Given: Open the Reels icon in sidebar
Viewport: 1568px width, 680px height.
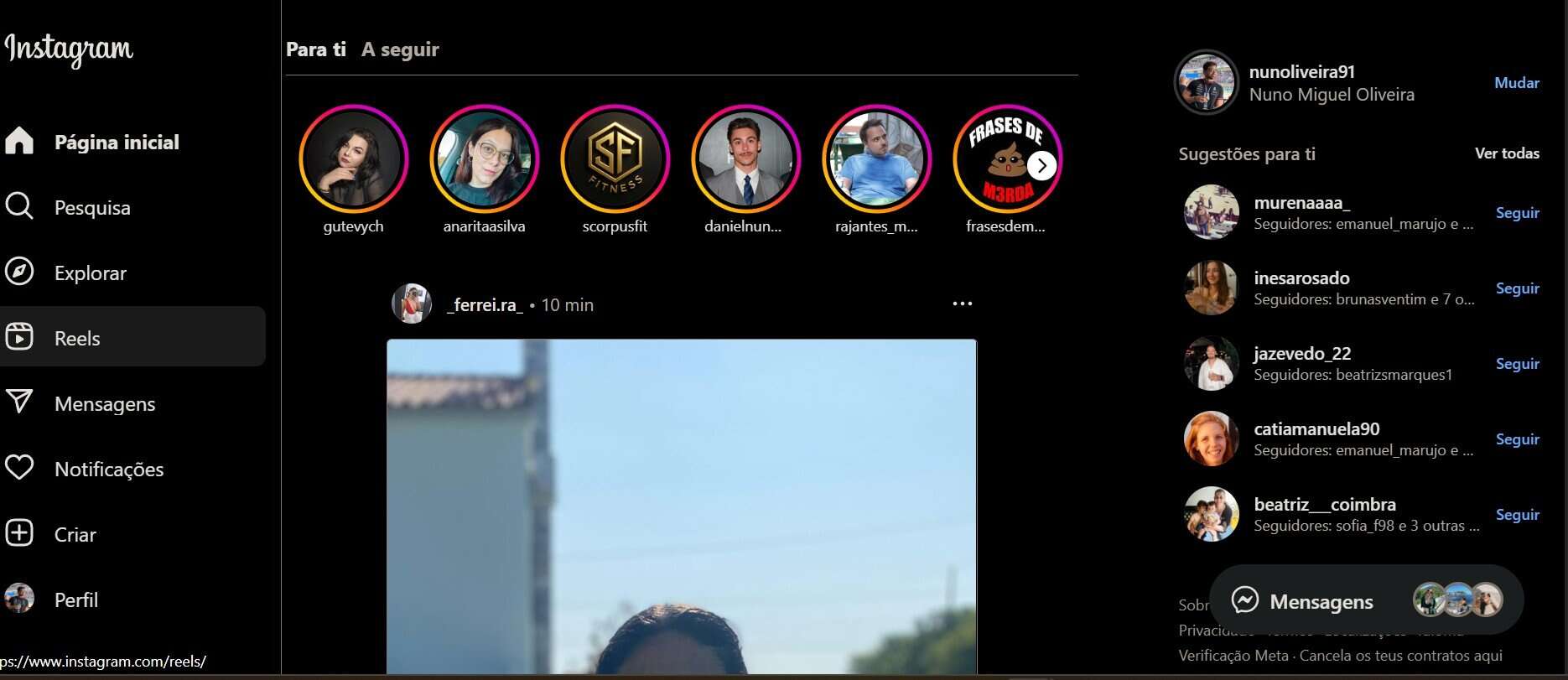Looking at the screenshot, I should pos(19,337).
